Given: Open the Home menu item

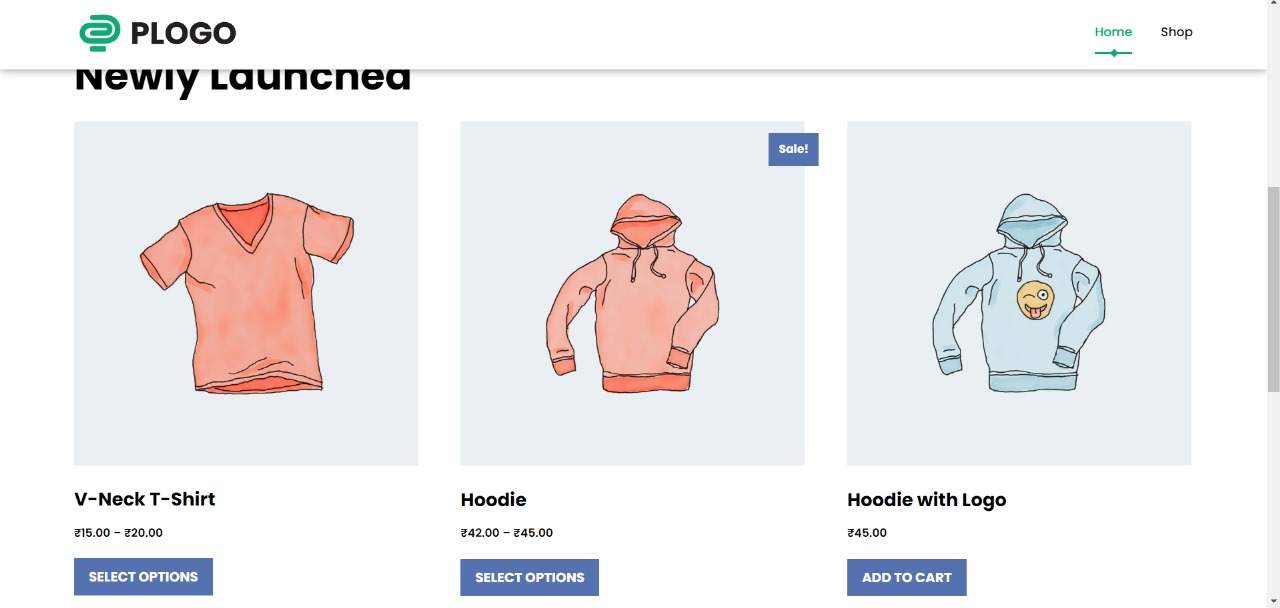Looking at the screenshot, I should click(x=1113, y=32).
